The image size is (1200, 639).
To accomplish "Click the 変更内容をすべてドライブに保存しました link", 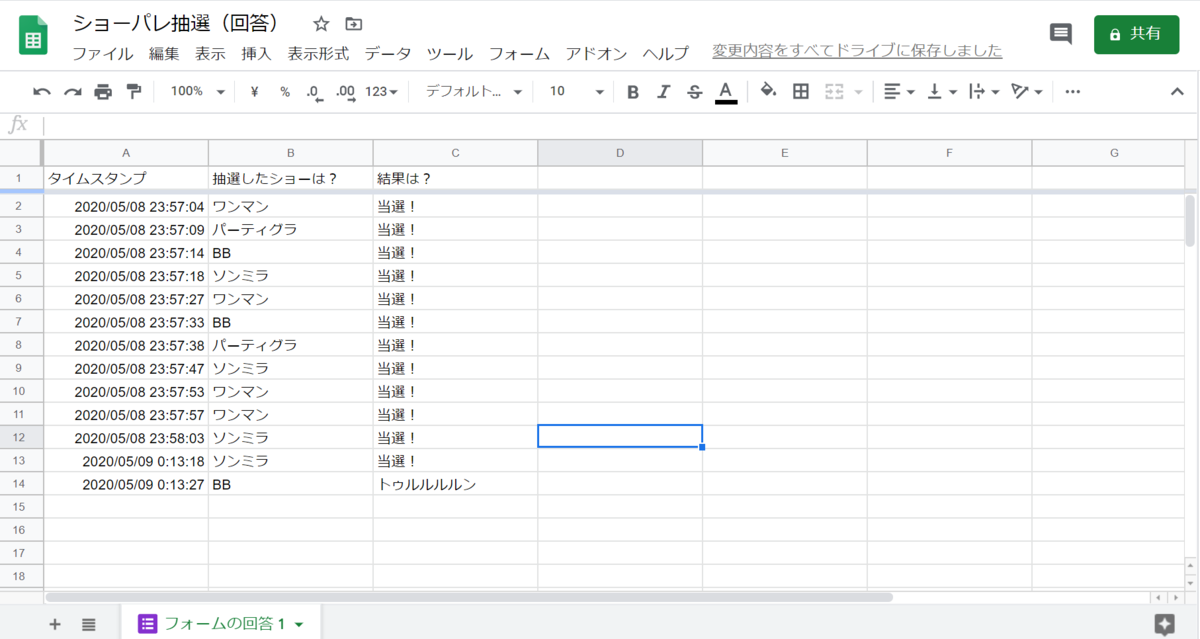I will coord(857,51).
